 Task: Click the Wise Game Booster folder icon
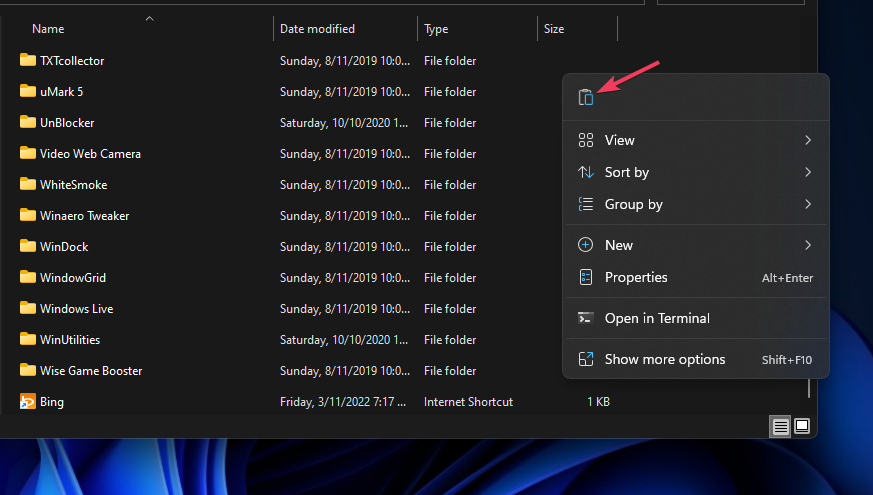(28, 371)
